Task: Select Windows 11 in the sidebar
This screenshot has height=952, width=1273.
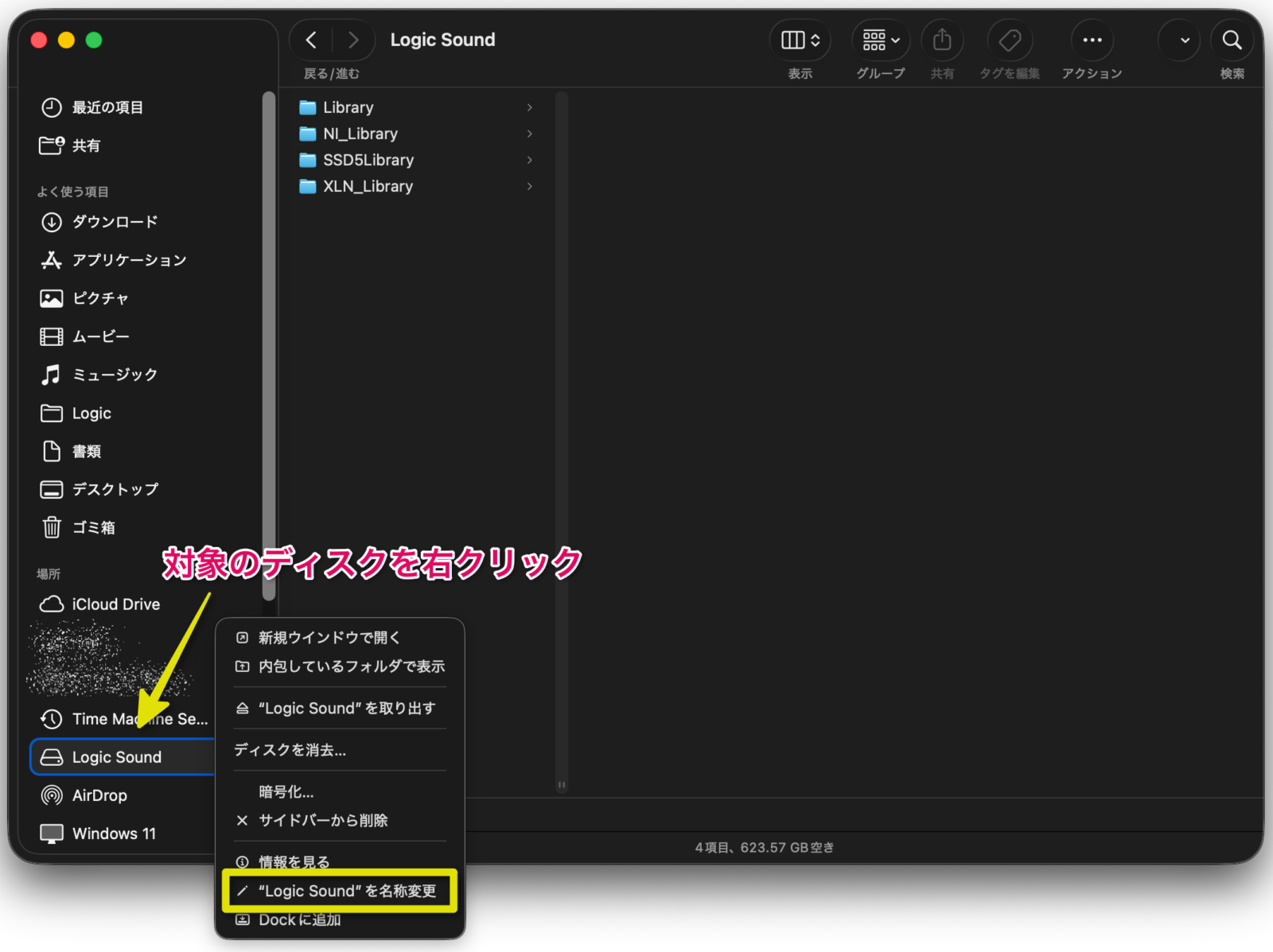Action: click(x=114, y=833)
